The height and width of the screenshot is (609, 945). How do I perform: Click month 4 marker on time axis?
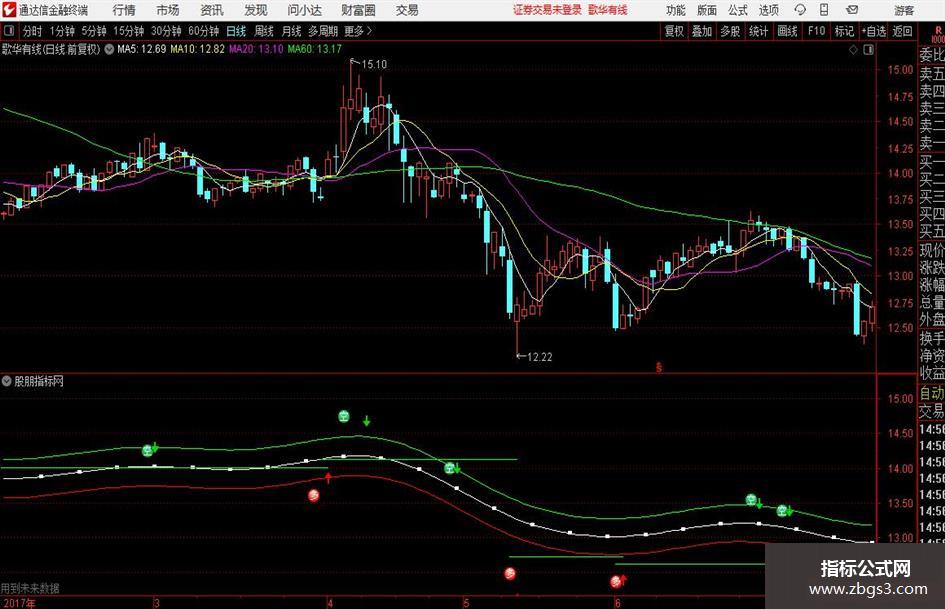330,603
